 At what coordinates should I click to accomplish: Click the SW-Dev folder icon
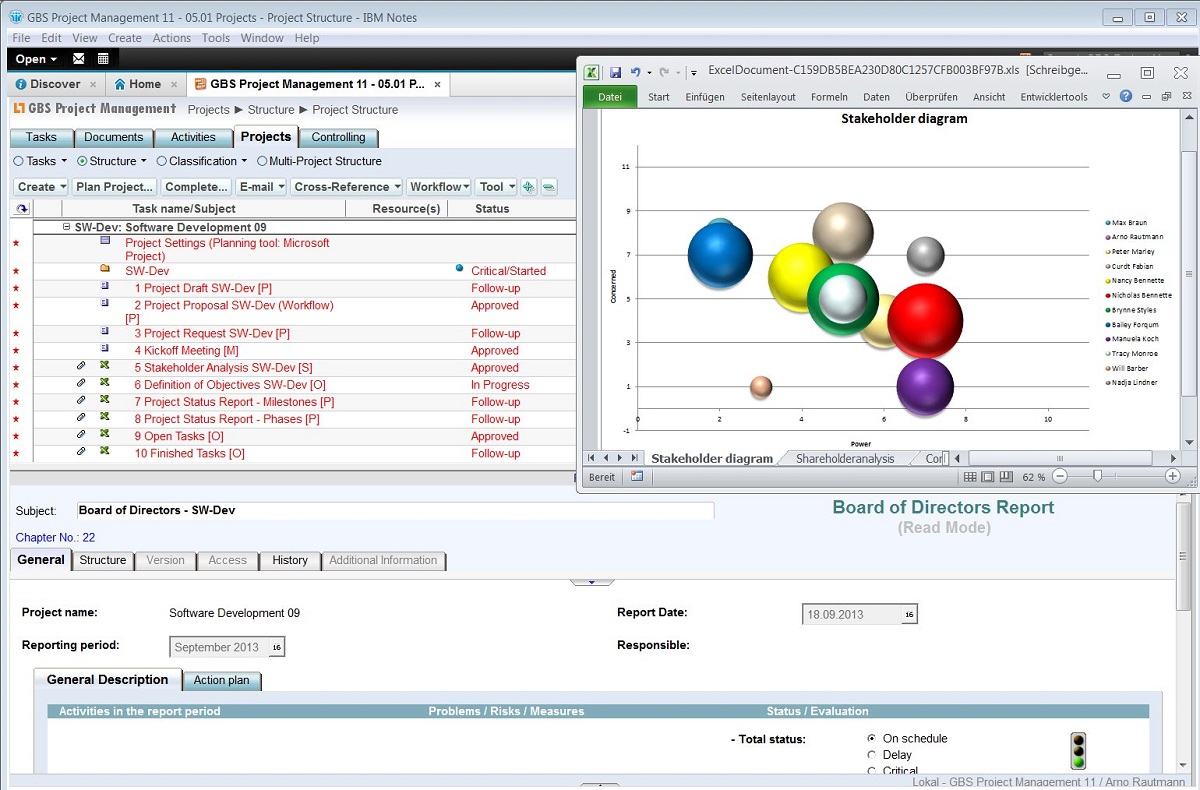(x=105, y=269)
